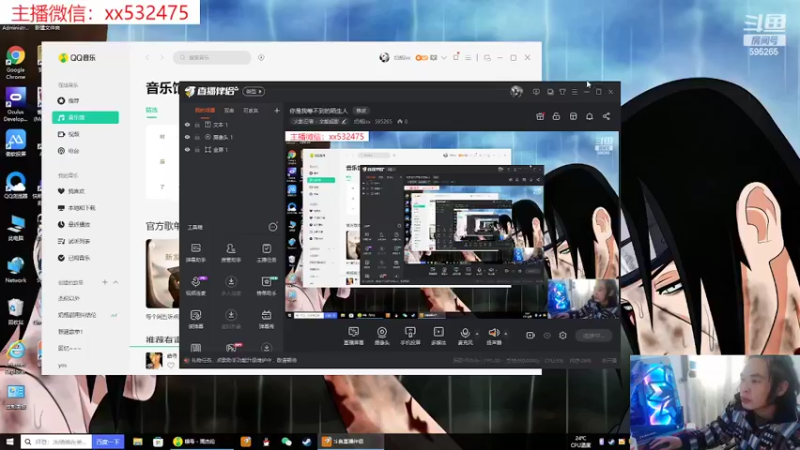This screenshot has width=800, height=450.
Task: Click the 百度一下 taskbar button
Action: (x=109, y=442)
